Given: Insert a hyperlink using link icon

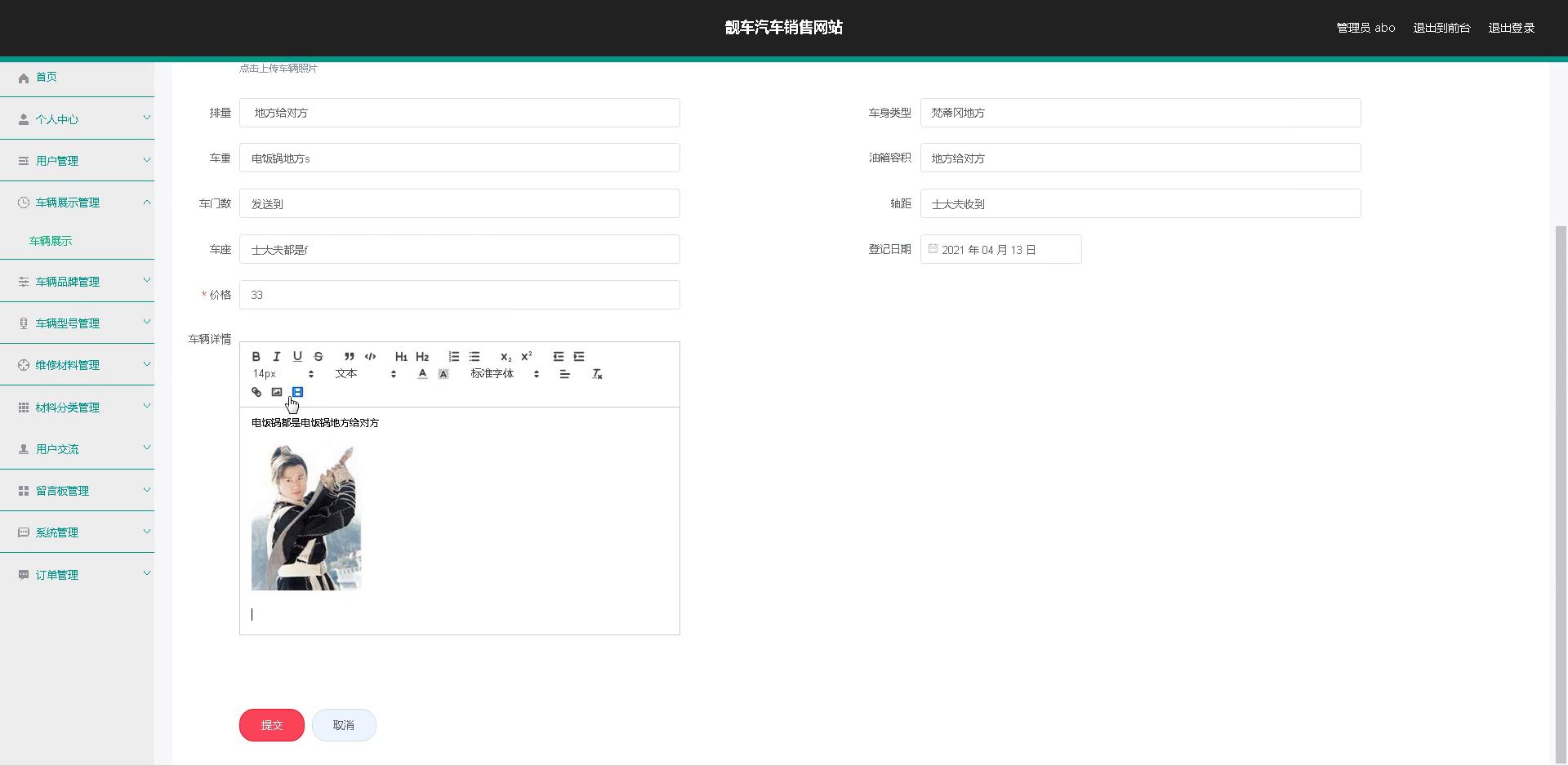Looking at the screenshot, I should 256,392.
